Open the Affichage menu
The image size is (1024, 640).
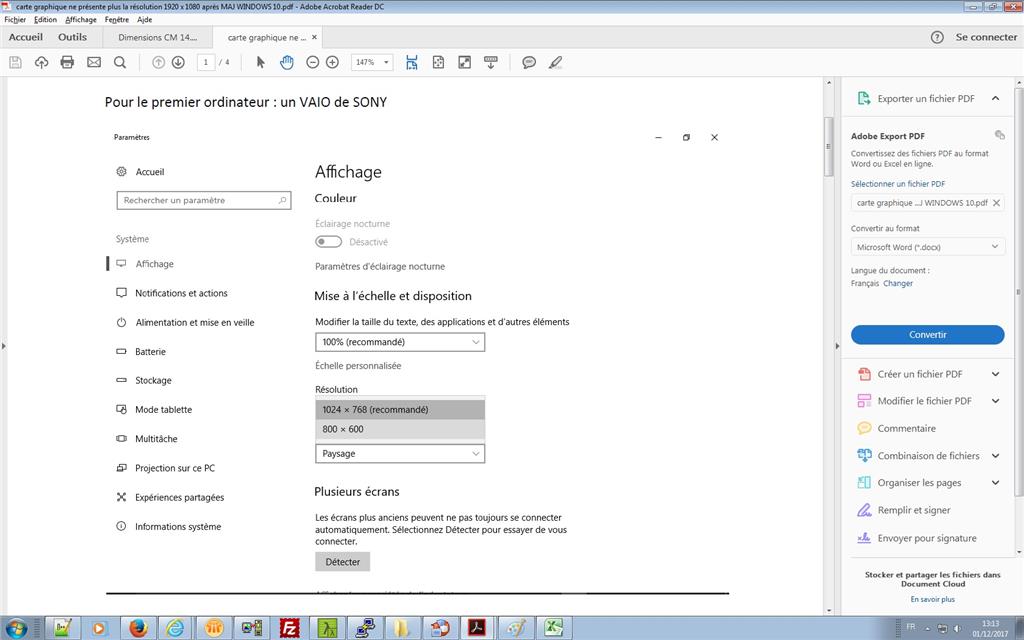[81, 20]
